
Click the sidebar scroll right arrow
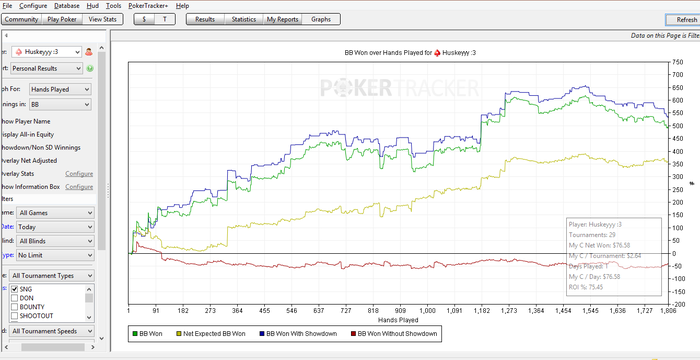click(93, 347)
